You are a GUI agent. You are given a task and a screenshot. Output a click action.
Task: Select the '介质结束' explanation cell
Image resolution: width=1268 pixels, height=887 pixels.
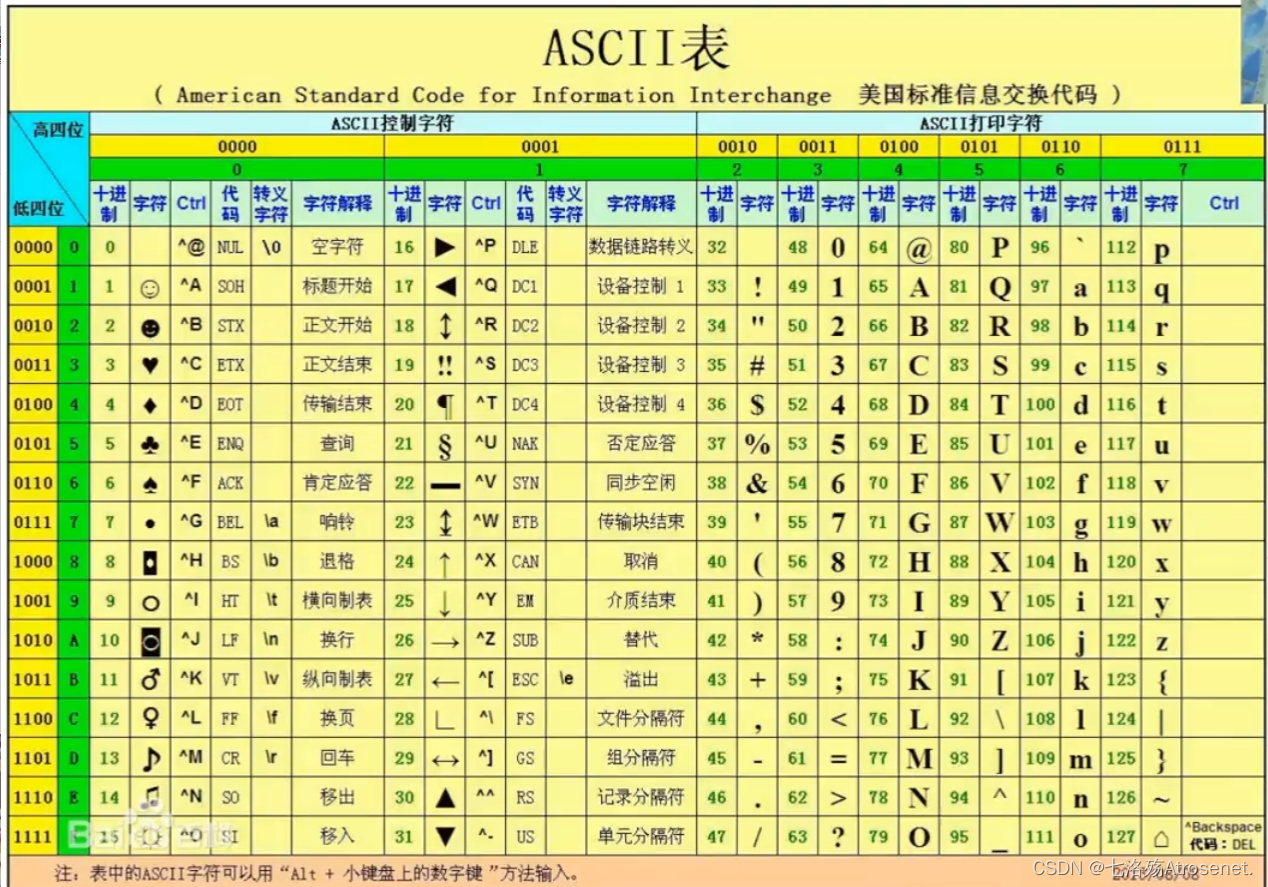point(641,600)
